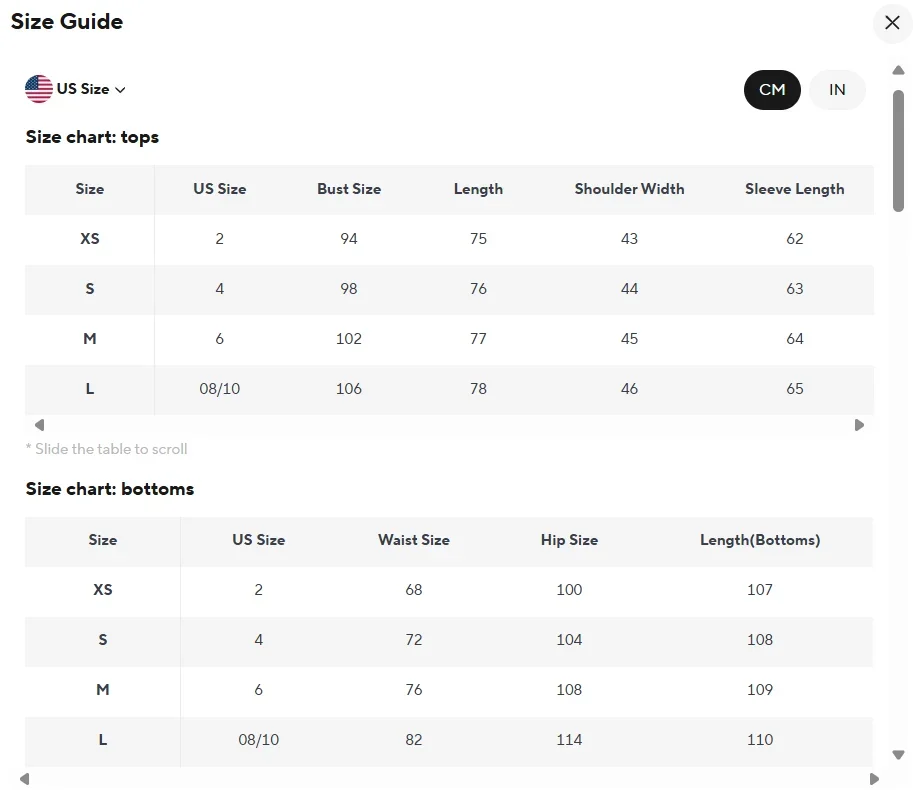
Task: Click the vertical scrollbar down arrow
Action: tap(898, 755)
